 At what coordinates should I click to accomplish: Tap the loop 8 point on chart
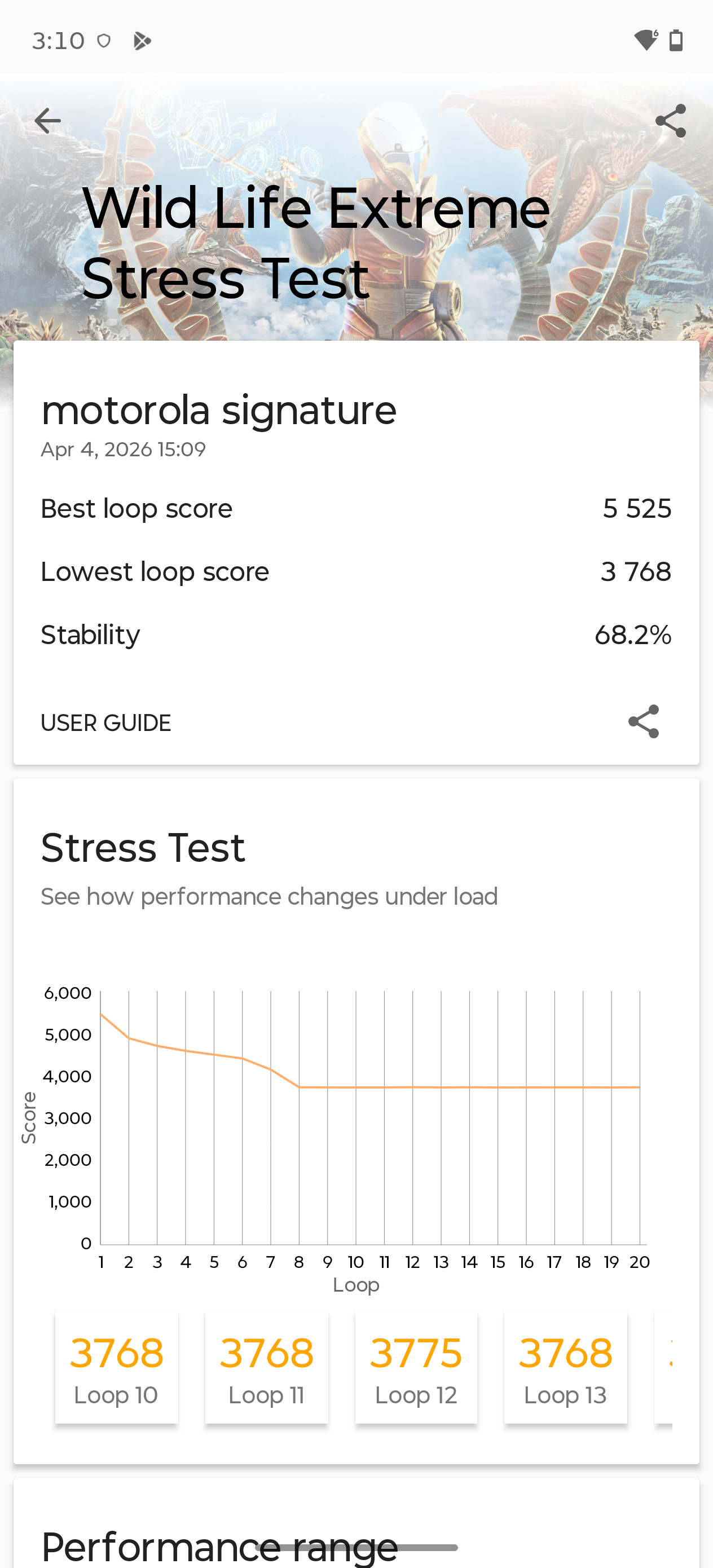tap(299, 1086)
